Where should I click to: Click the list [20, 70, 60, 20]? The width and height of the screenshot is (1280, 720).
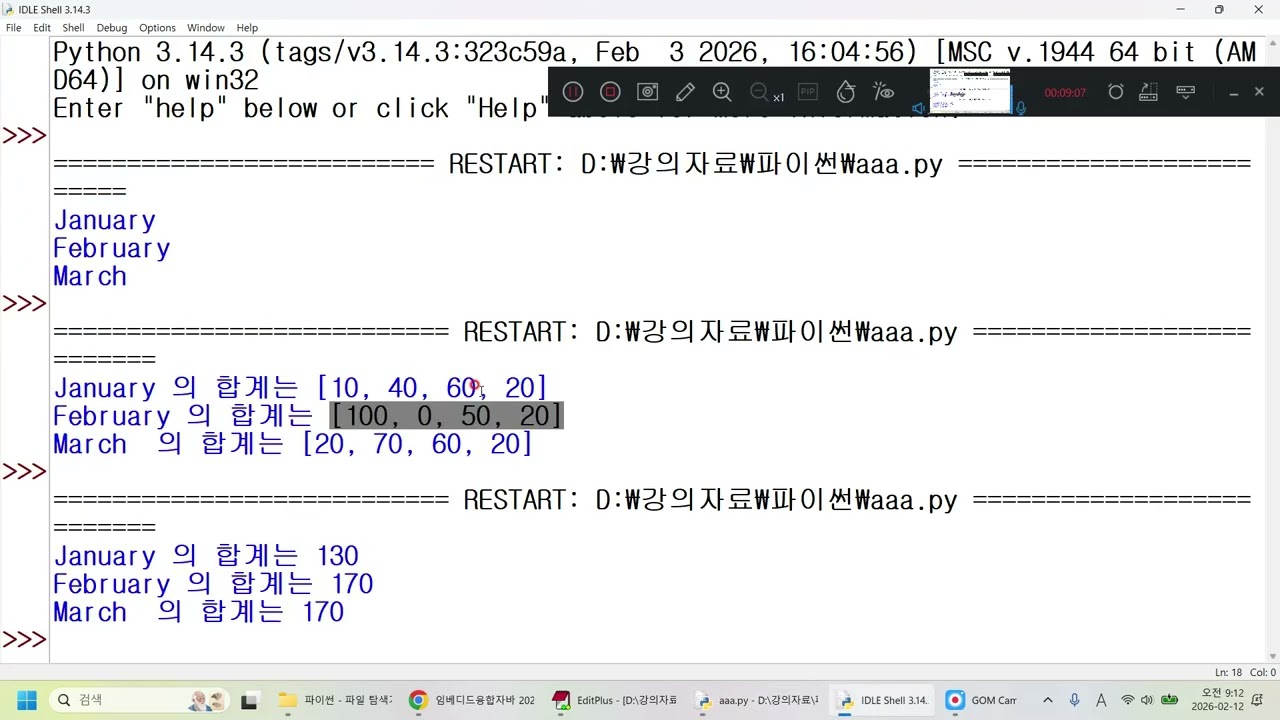tap(418, 444)
